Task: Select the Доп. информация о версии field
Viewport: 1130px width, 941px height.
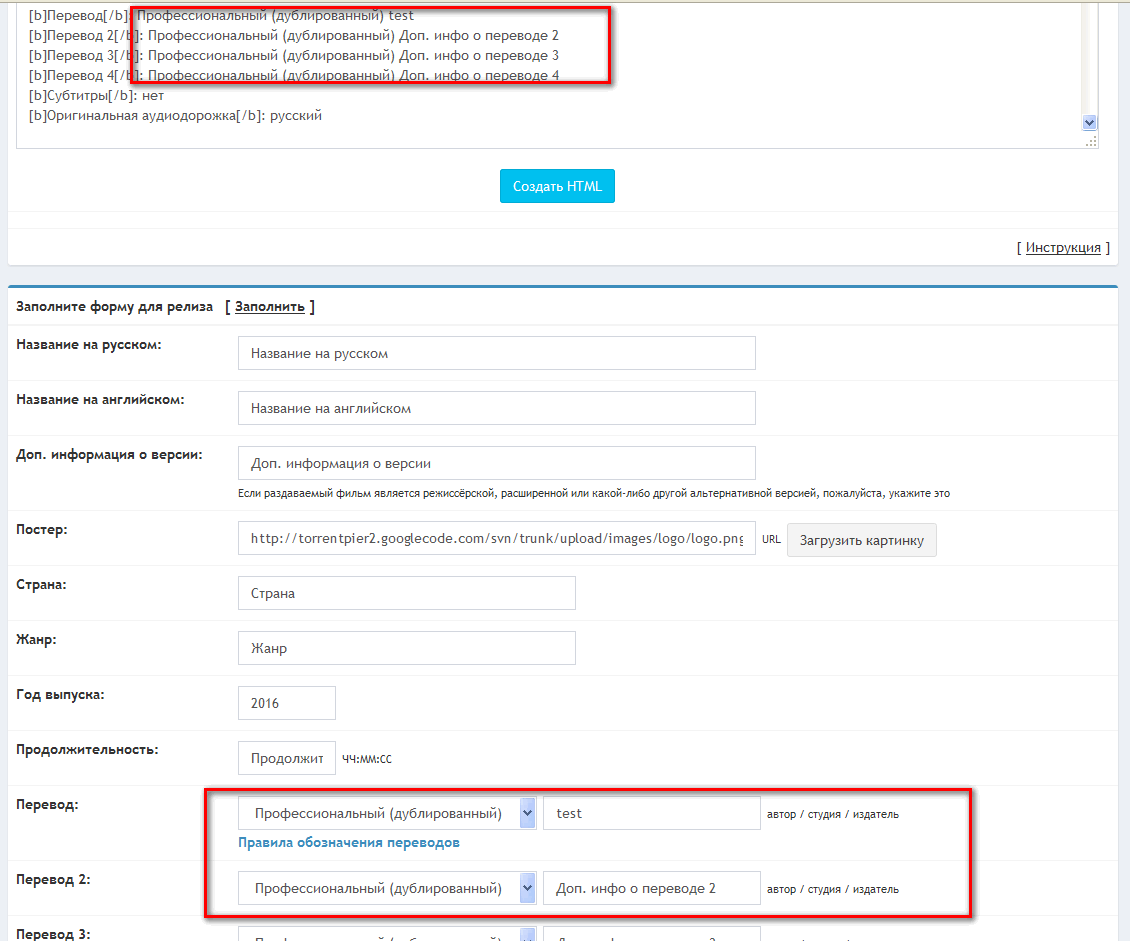Action: 496,463
